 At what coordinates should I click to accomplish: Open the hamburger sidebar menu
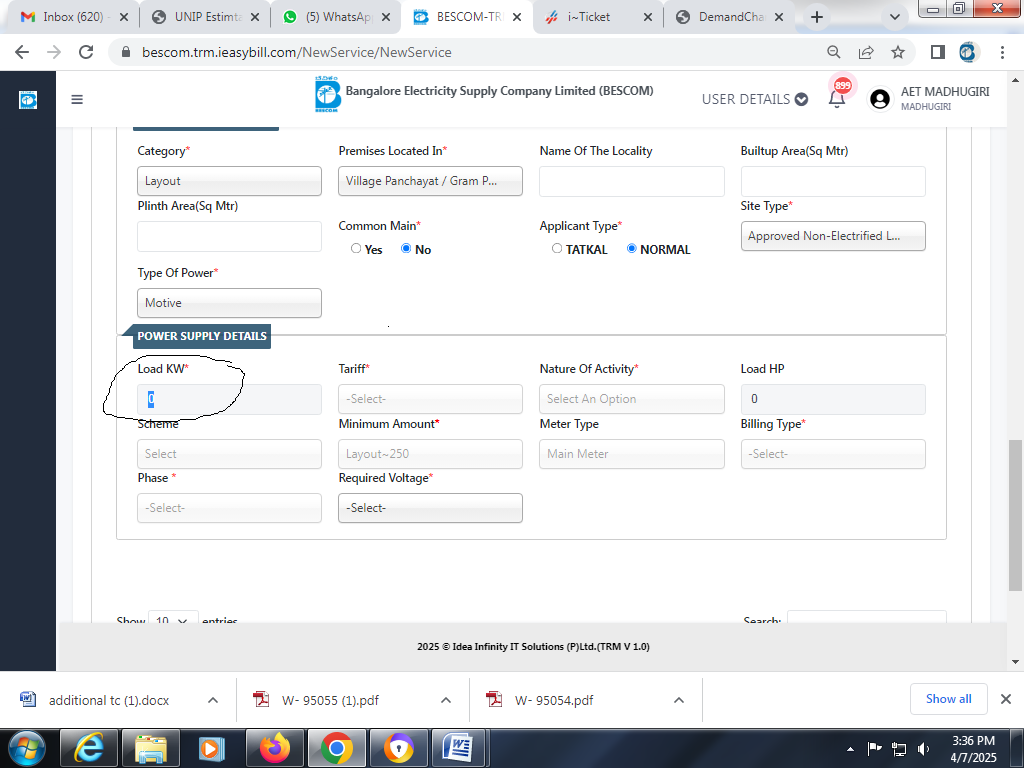pos(77,99)
